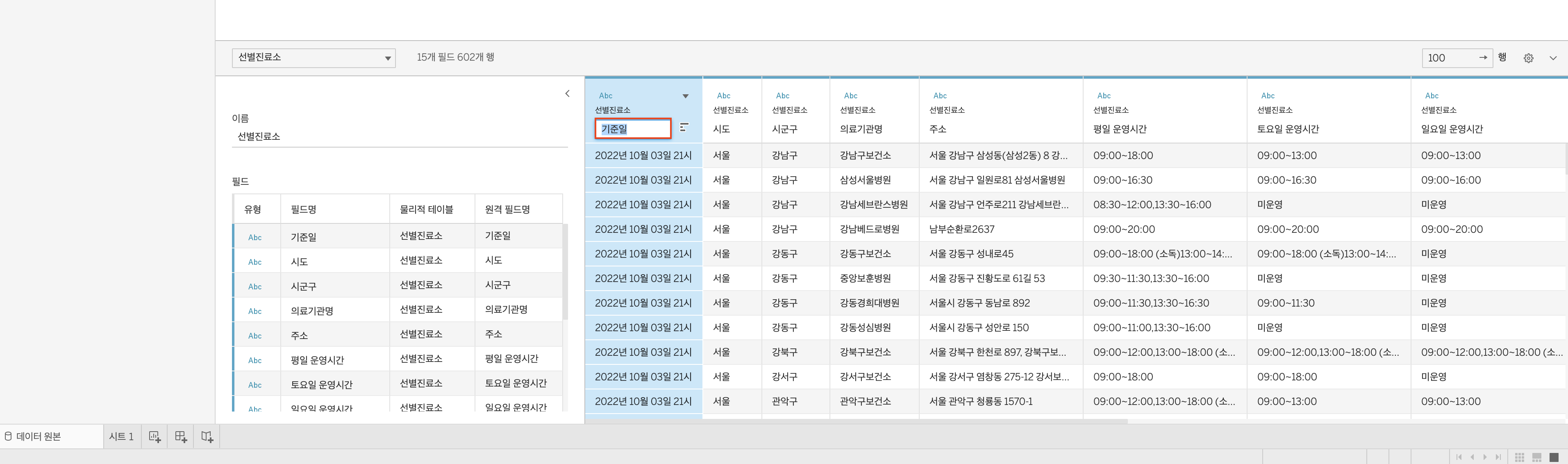Switch to 시트 1 tab
This screenshot has height=464, width=1568.
point(121,437)
